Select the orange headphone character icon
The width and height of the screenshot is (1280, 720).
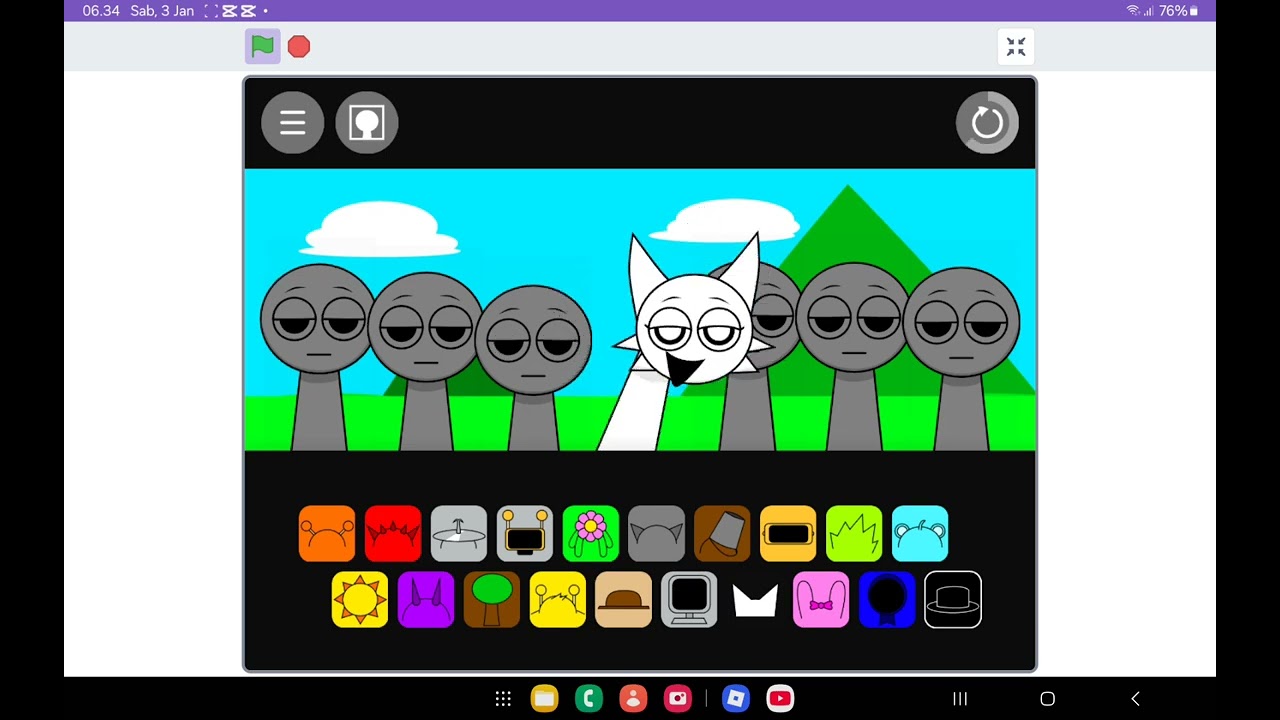click(x=327, y=533)
